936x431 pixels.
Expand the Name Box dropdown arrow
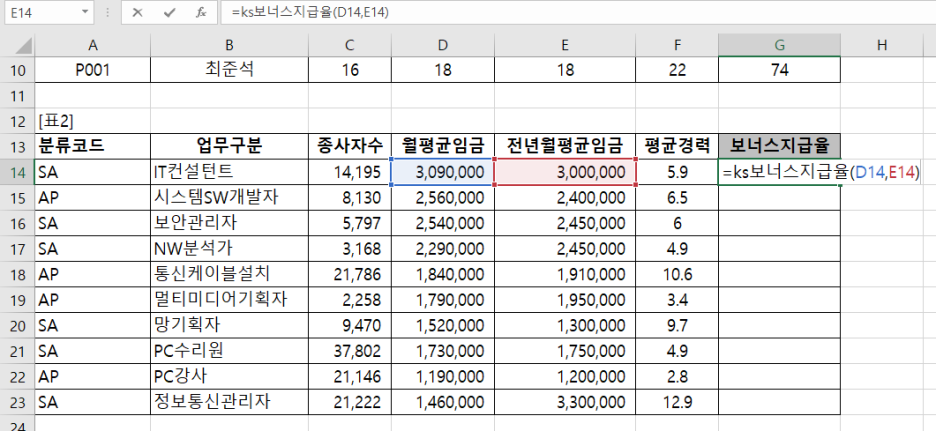pos(84,12)
